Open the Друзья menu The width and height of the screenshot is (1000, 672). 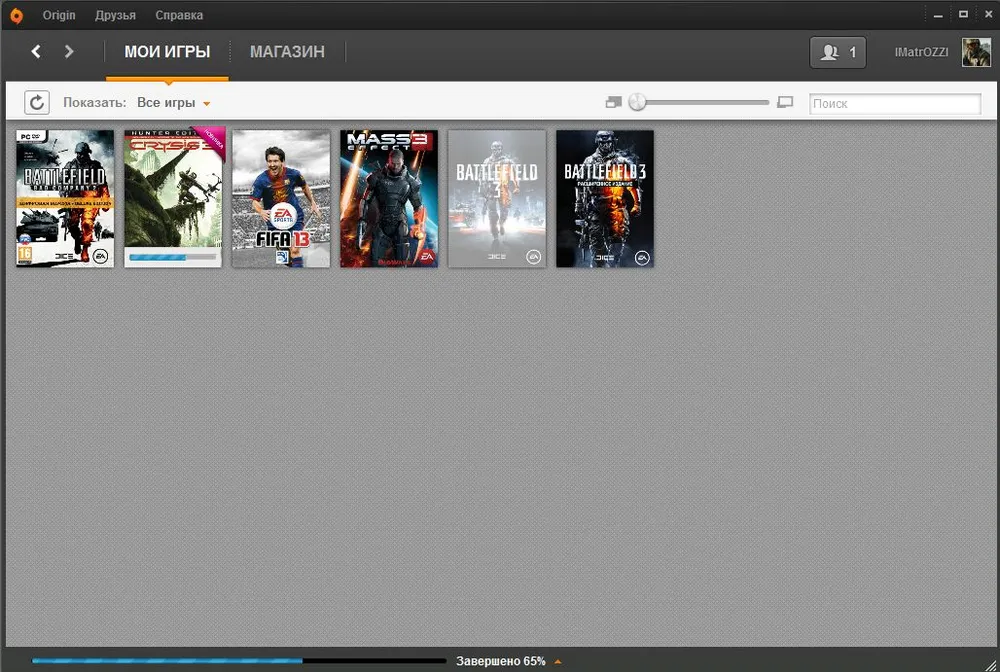pyautogui.click(x=115, y=15)
